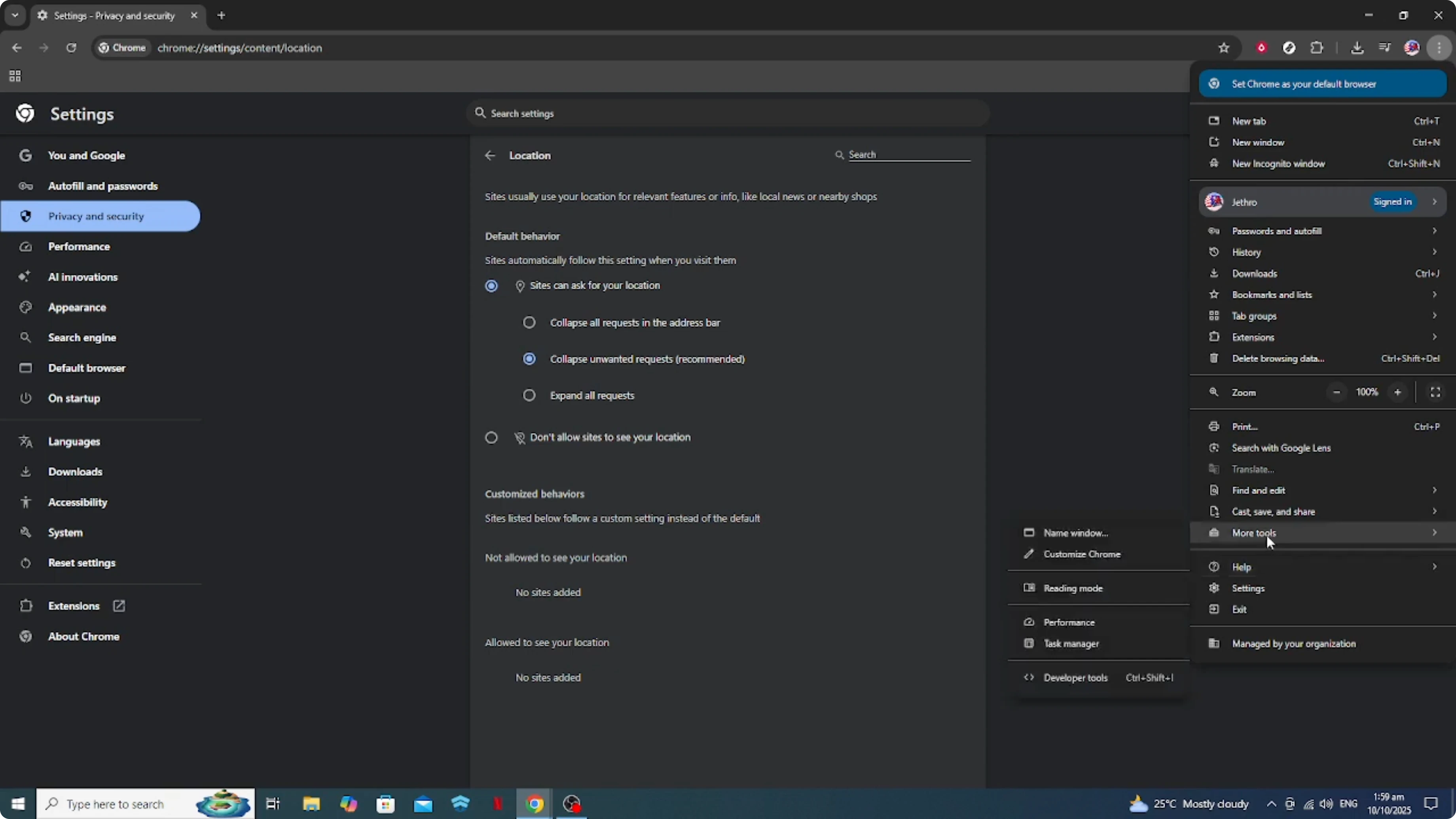Reload the page with the refresh icon
Viewport: 1456px width, 819px height.
point(71,47)
